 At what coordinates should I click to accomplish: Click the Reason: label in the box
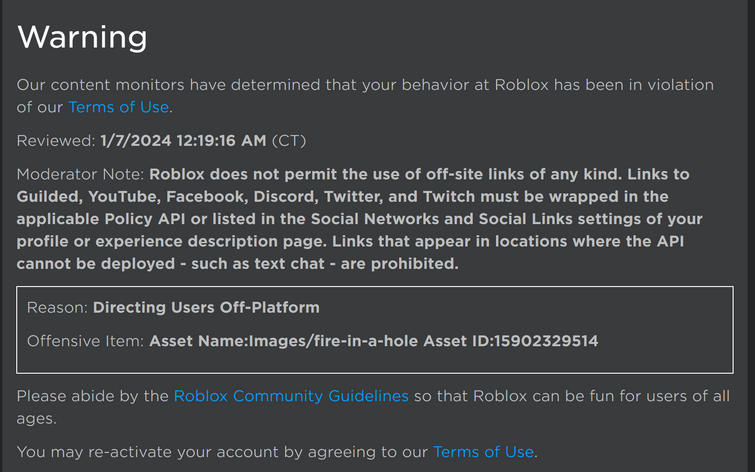(57, 307)
